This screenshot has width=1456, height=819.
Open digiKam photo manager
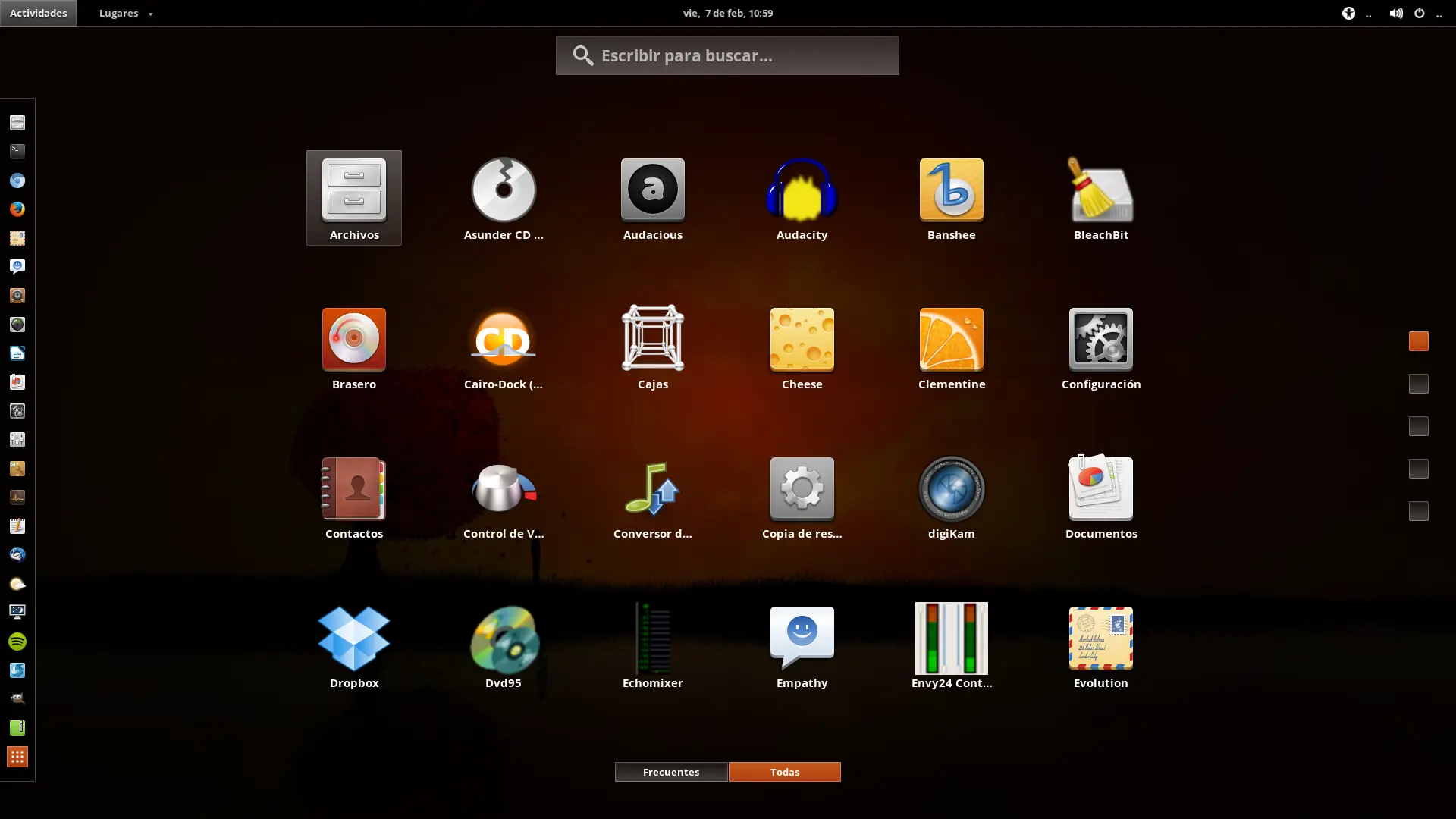952,497
